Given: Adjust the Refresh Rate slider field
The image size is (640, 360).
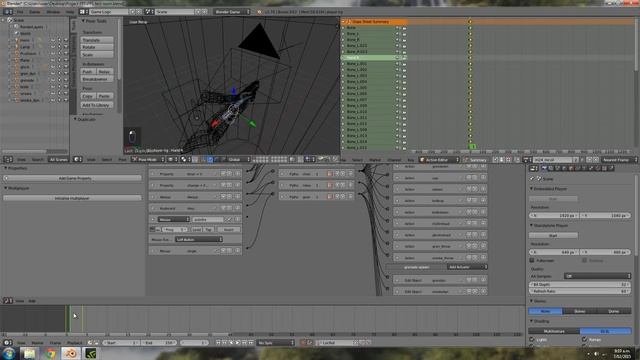Looking at the screenshot, I should 580,291.
